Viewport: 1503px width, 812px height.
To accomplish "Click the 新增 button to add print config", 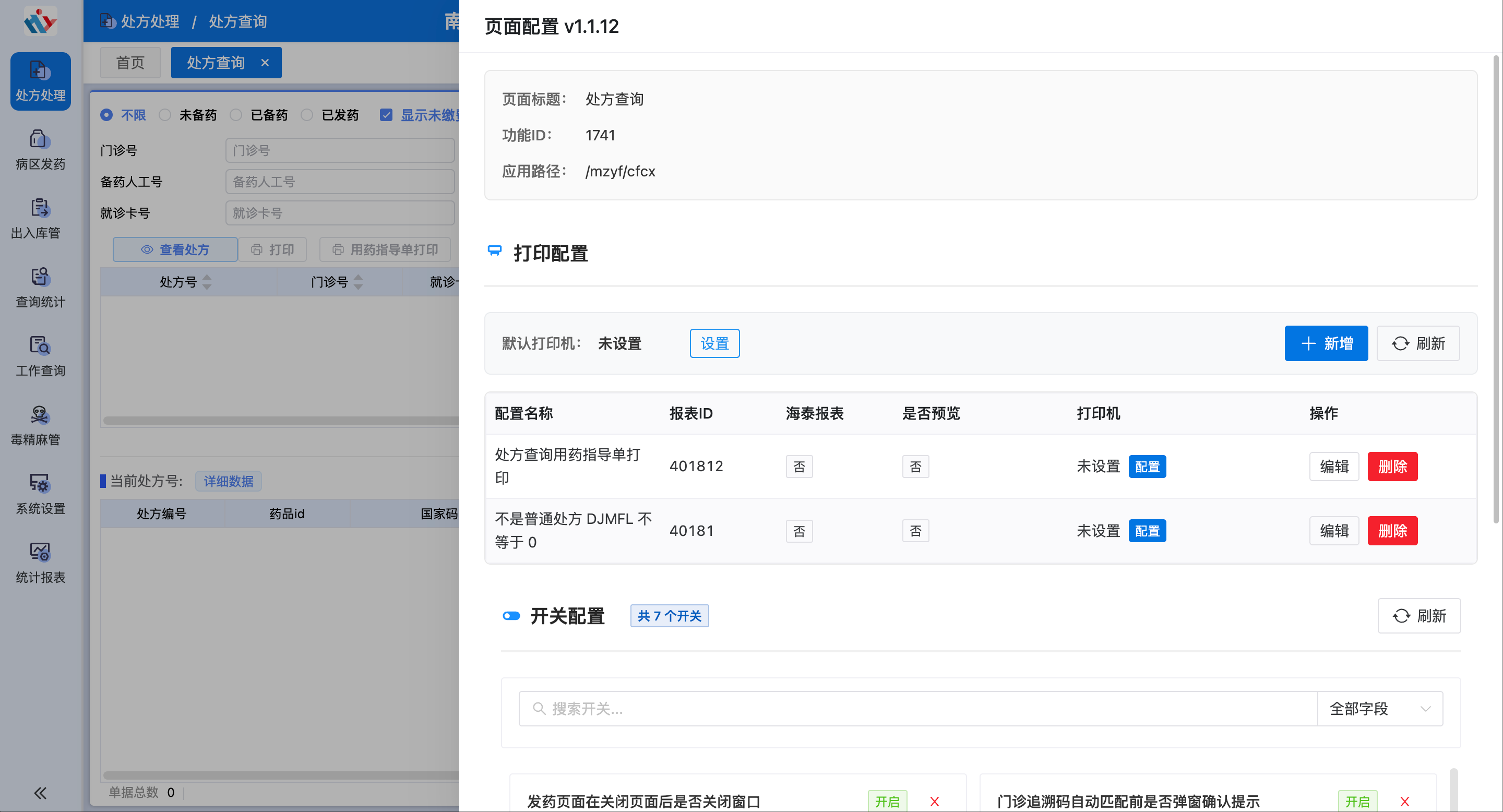I will click(x=1326, y=343).
